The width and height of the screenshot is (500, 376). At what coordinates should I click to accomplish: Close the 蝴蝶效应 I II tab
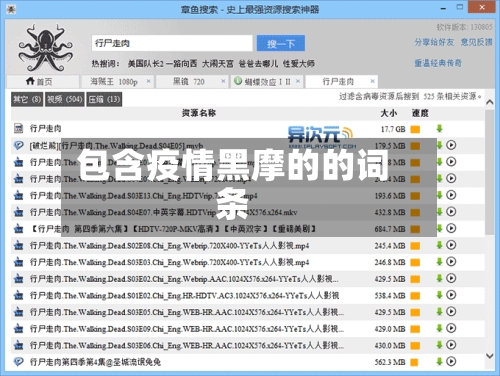pos(298,81)
